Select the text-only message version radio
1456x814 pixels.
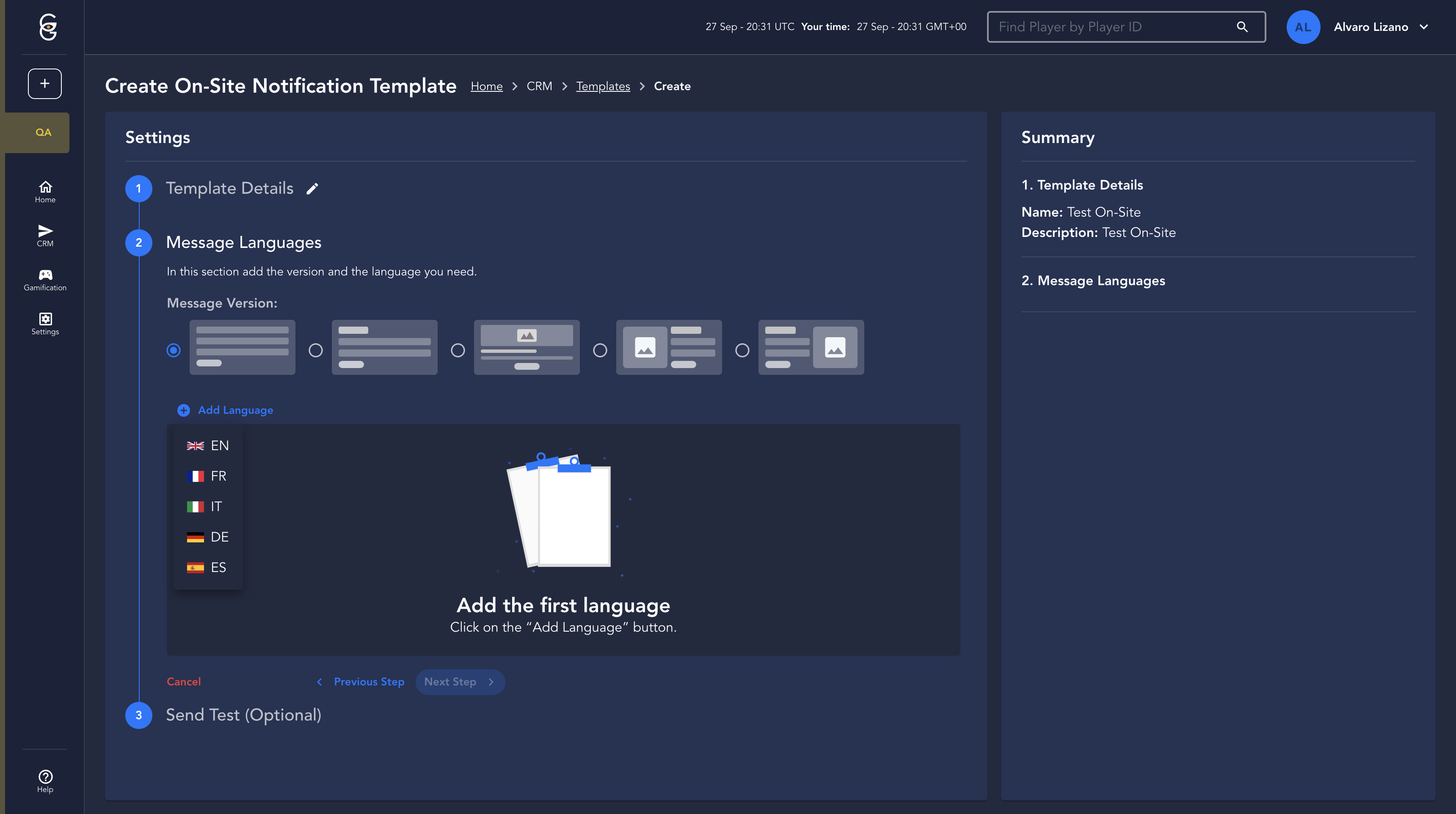pyautogui.click(x=174, y=350)
